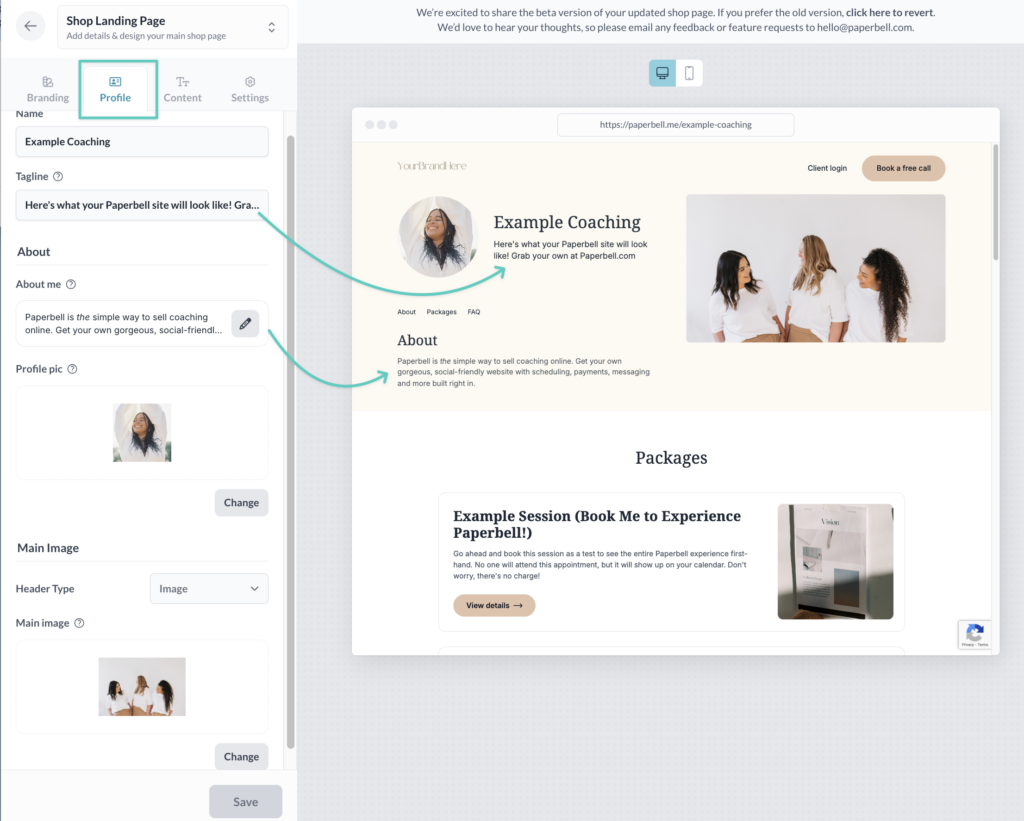Expand the Header Type dropdown
The image size is (1024, 821).
click(x=209, y=589)
